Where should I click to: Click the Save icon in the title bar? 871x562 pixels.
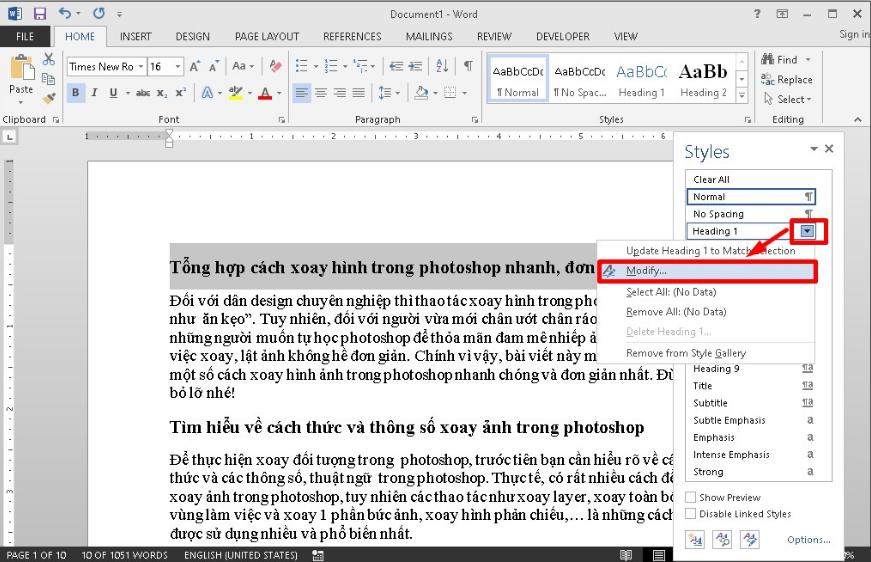pyautogui.click(x=40, y=14)
